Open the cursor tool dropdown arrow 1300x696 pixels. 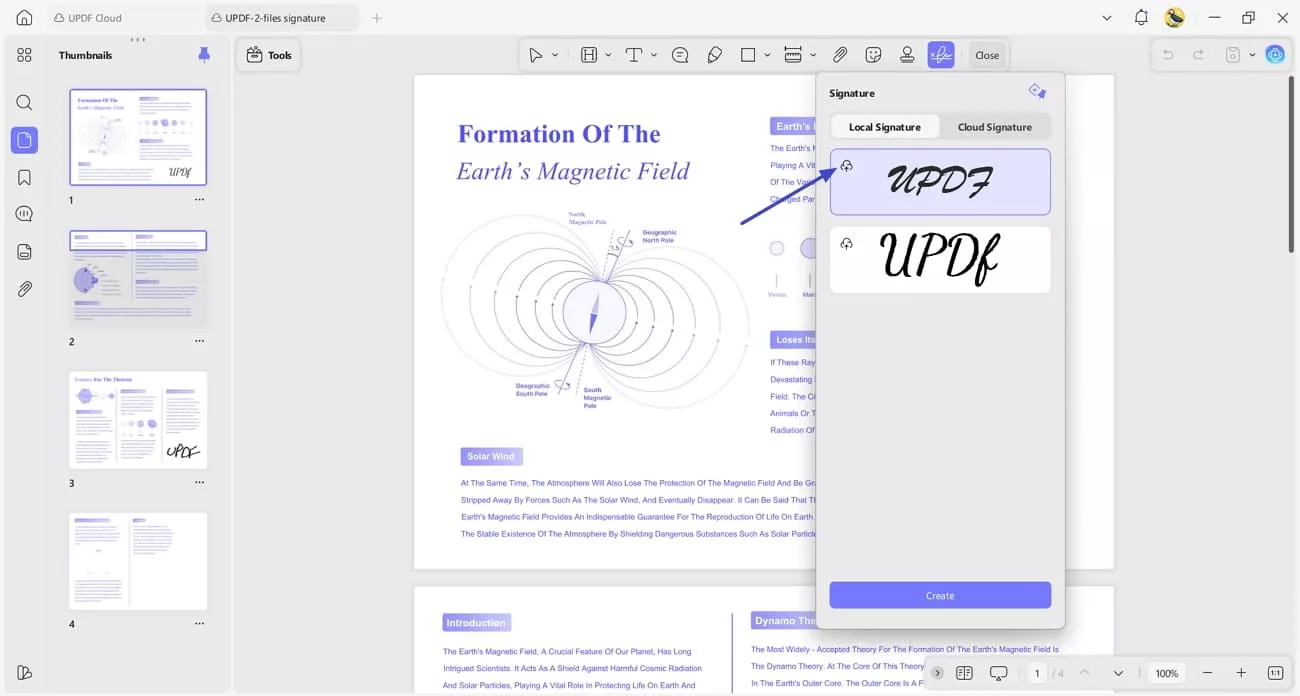point(555,55)
